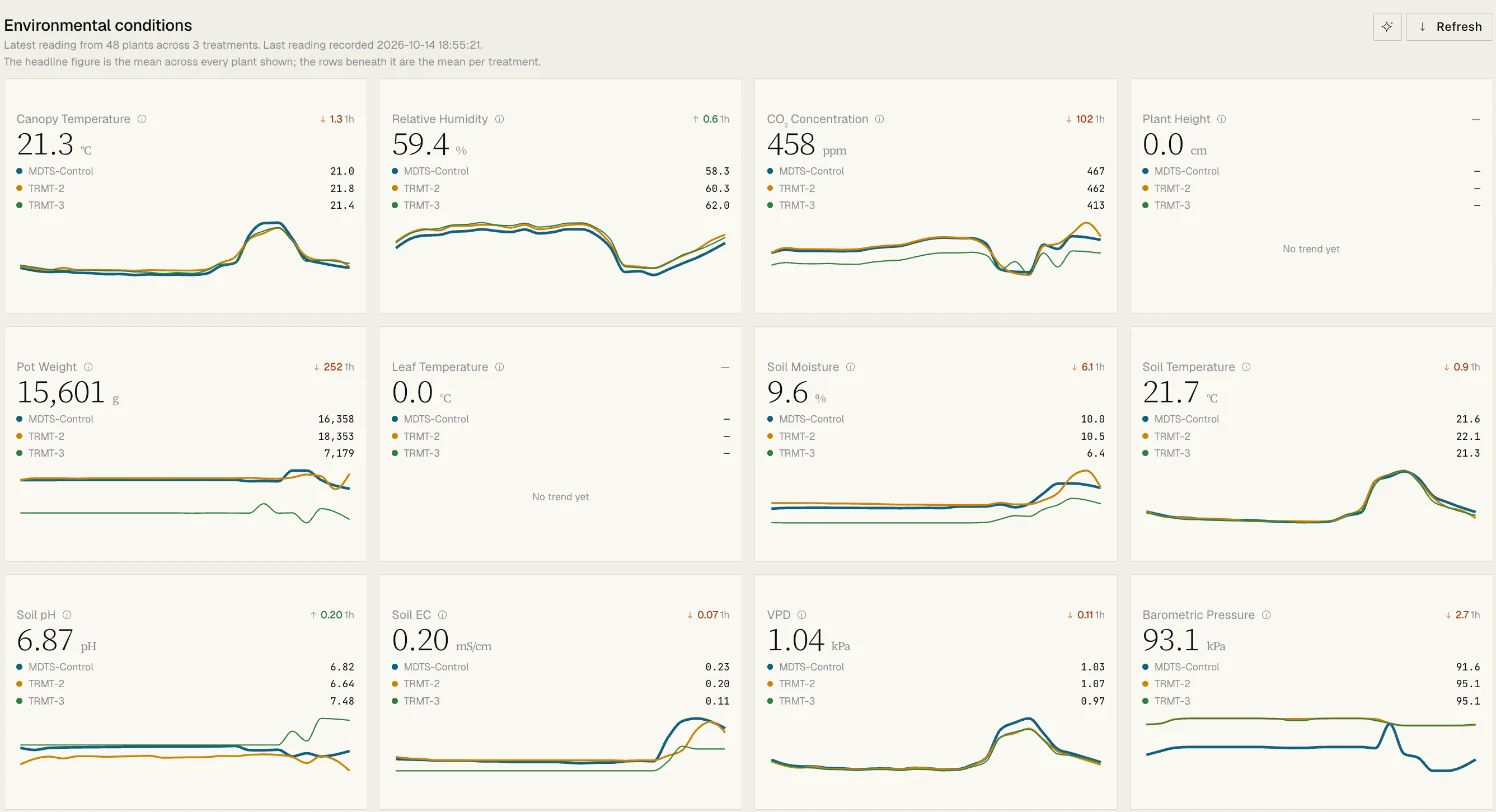Open info icon beside Soil EC
Image resolution: width=1496 pixels, height=812 pixels.
click(442, 615)
